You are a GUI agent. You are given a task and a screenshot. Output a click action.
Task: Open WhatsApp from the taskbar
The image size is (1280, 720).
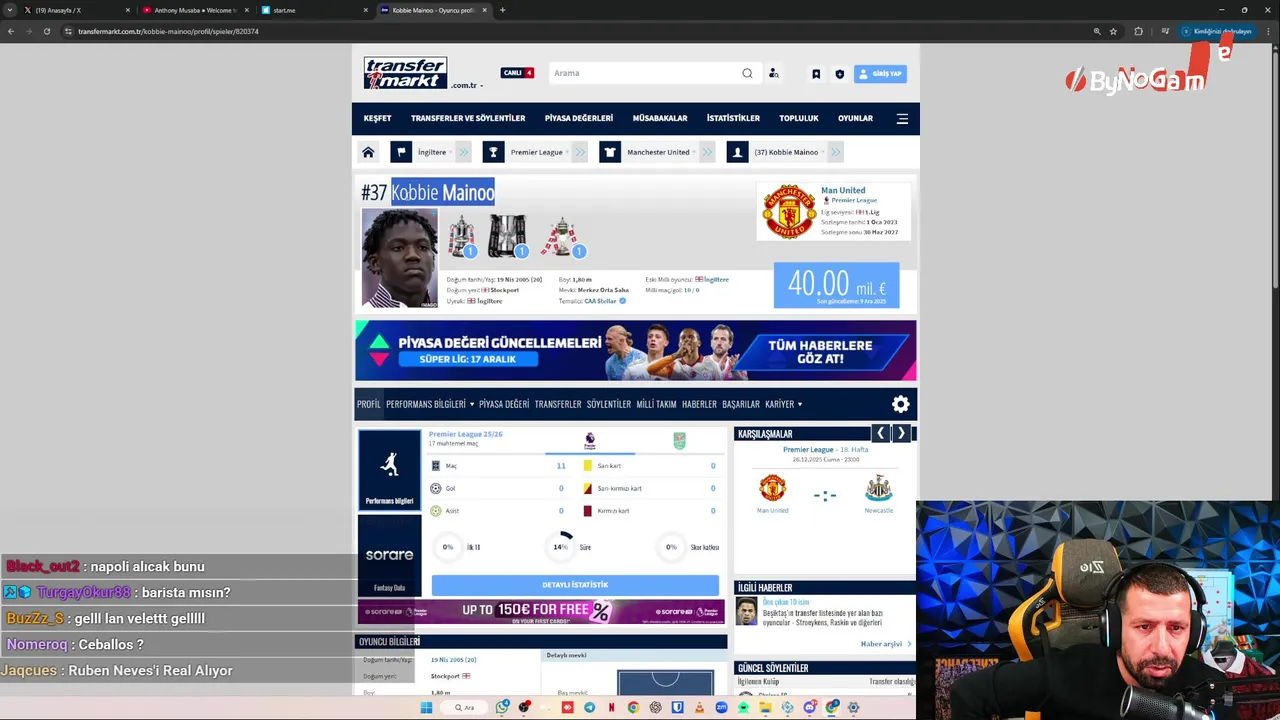click(502, 707)
